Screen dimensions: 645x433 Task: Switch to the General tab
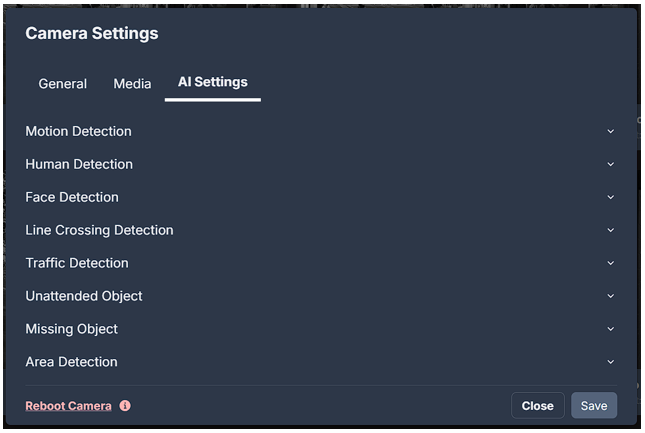coord(63,84)
